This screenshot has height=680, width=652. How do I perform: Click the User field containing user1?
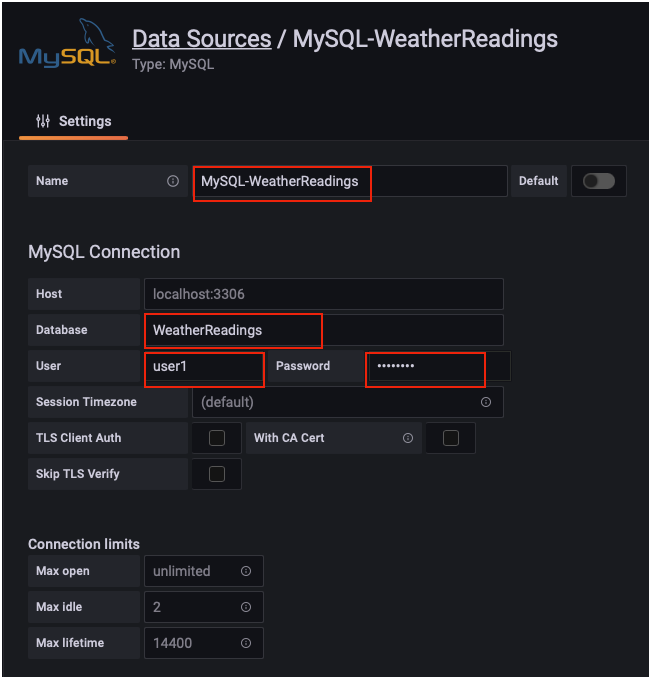tap(204, 366)
